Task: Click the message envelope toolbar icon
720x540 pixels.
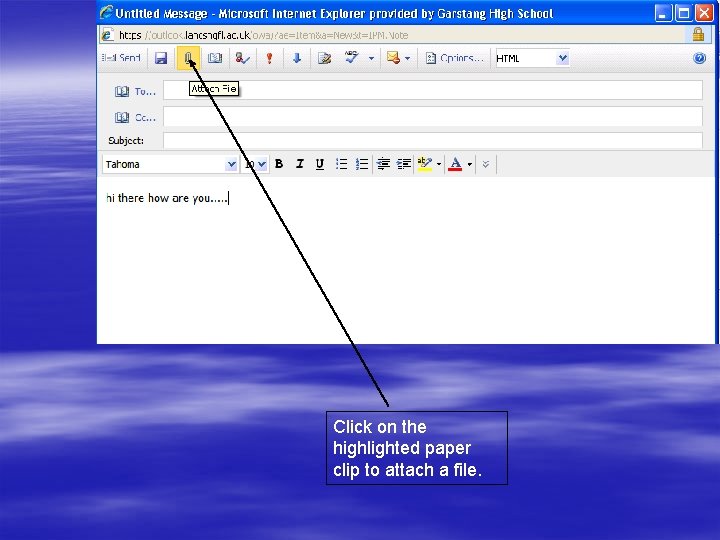Action: 393,57
